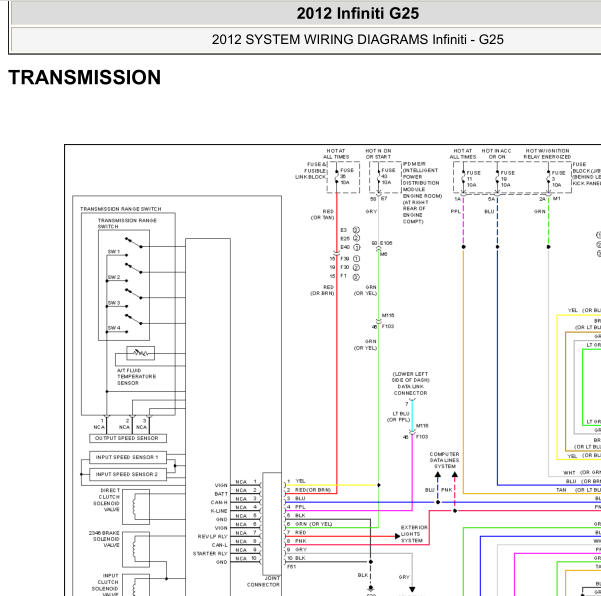
Task: Click the '2346 BRAKE SOLENOID VALVE' label
Action: (x=104, y=539)
